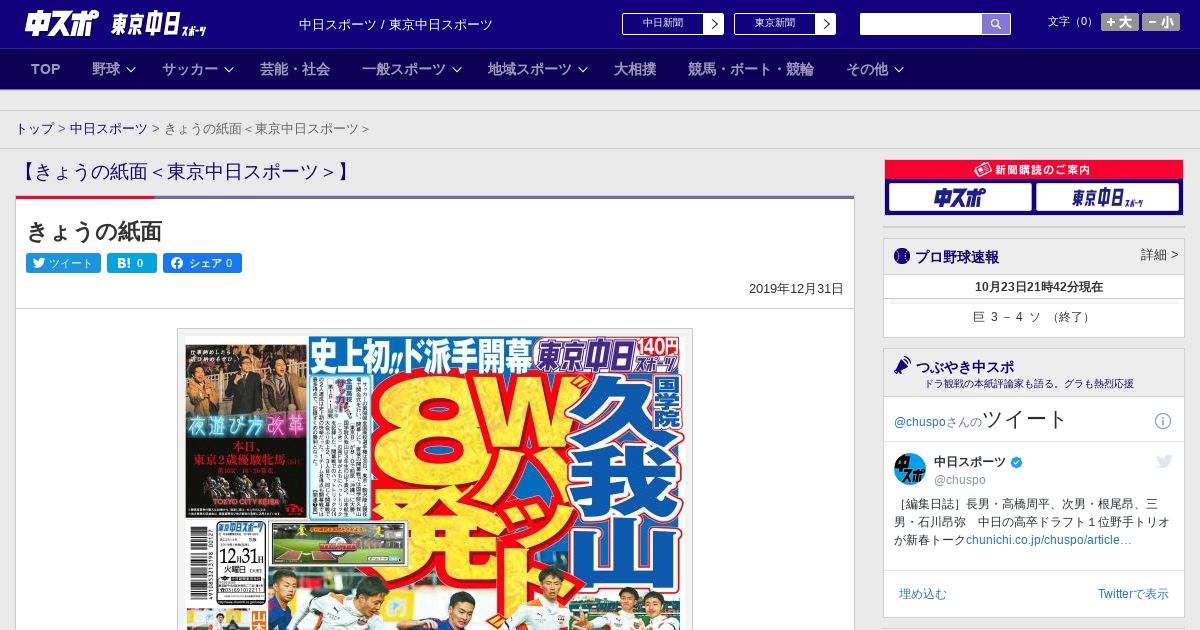The image size is (1200, 630).
Task: Click the article date 2019年12月31日
Action: [x=796, y=289]
